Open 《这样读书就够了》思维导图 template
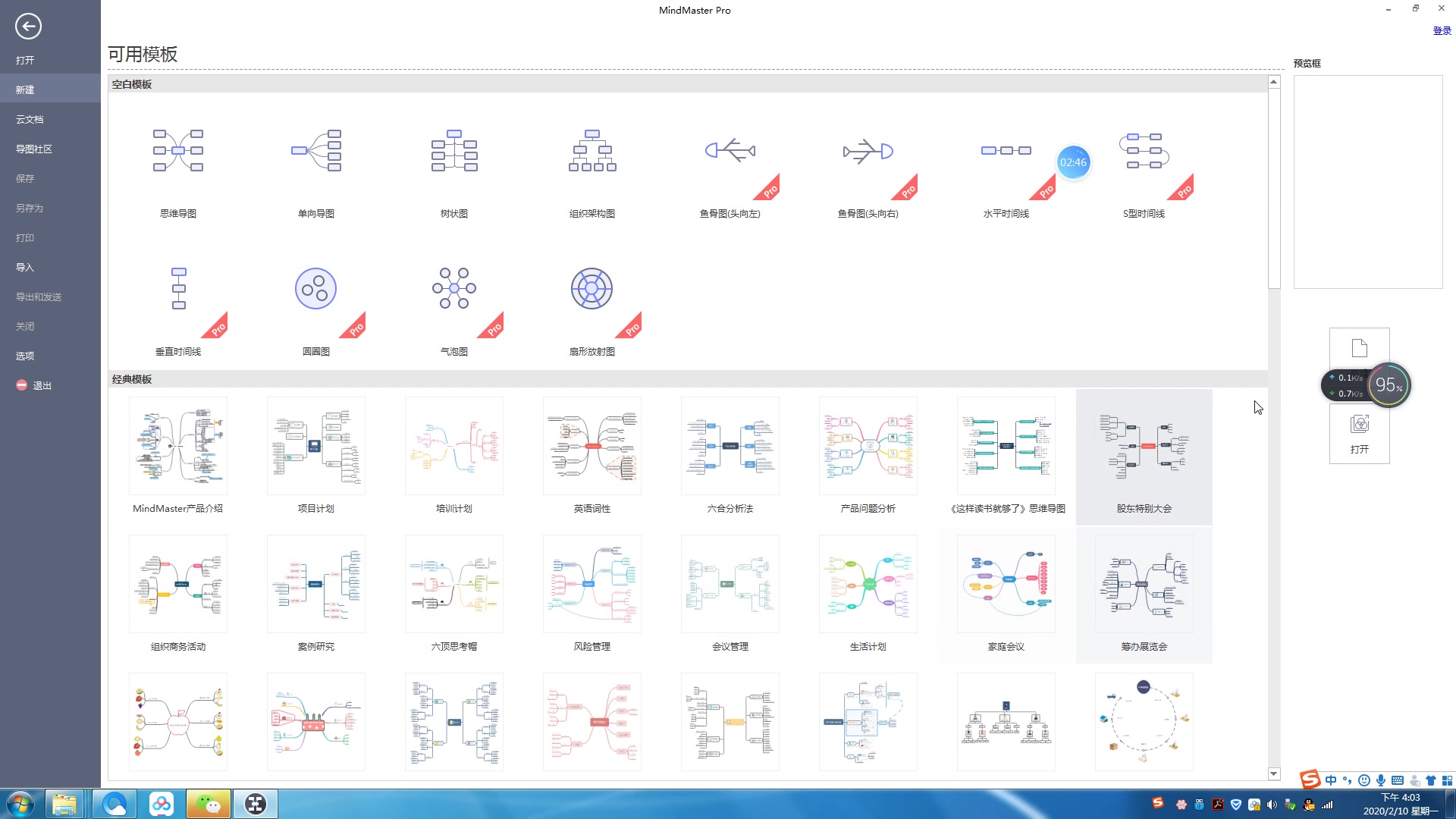Viewport: 1456px width, 819px height. pos(1006,447)
